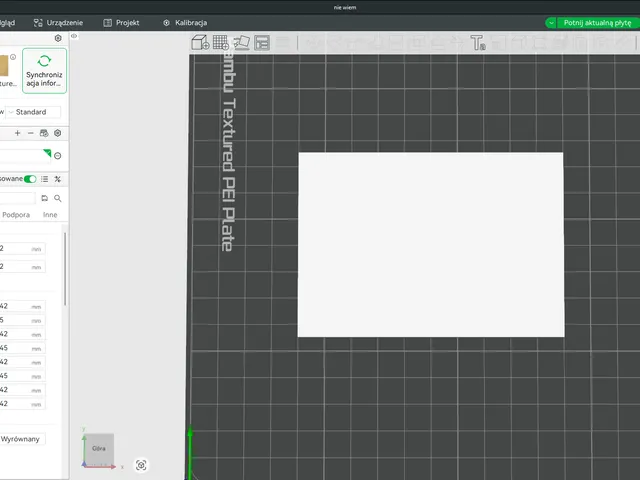Click the textured plate type thumbnail
Viewport: 640px width, 480px height.
click(x=4, y=66)
